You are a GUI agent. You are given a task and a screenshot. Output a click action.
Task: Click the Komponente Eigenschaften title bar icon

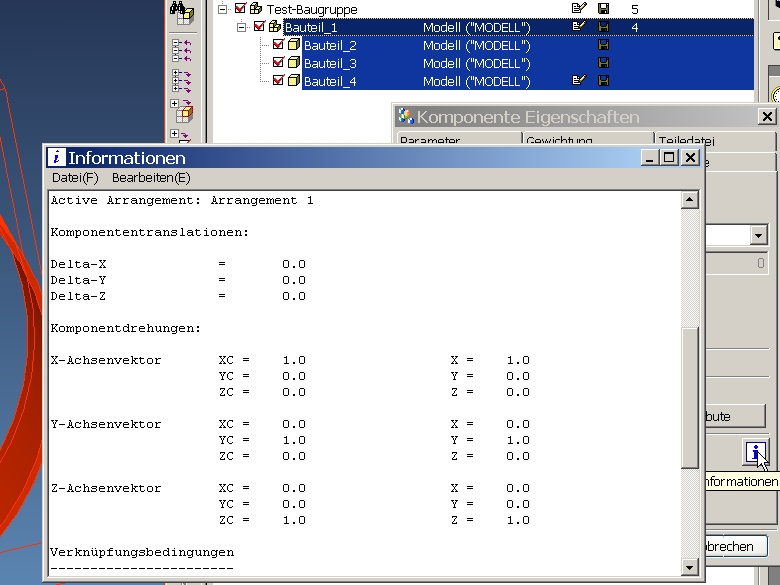coord(405,116)
